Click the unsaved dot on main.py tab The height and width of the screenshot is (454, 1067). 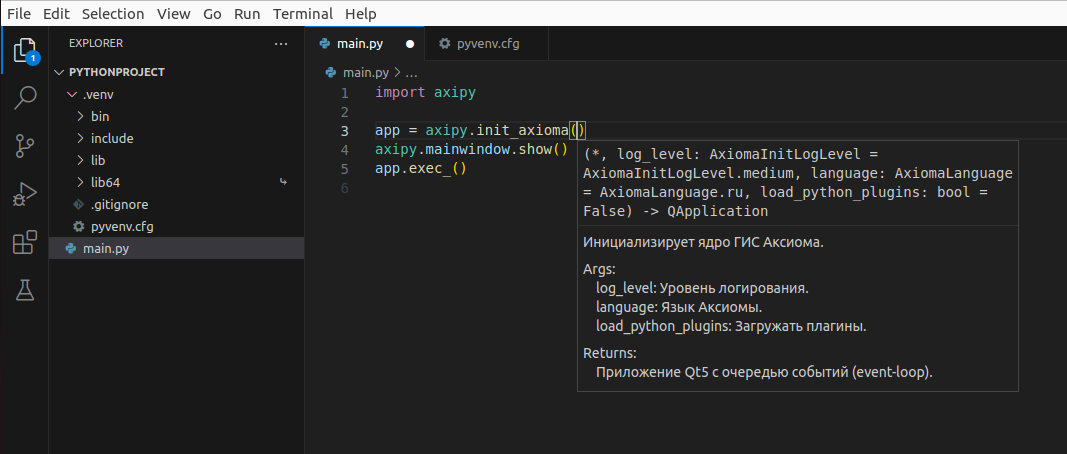click(x=410, y=44)
